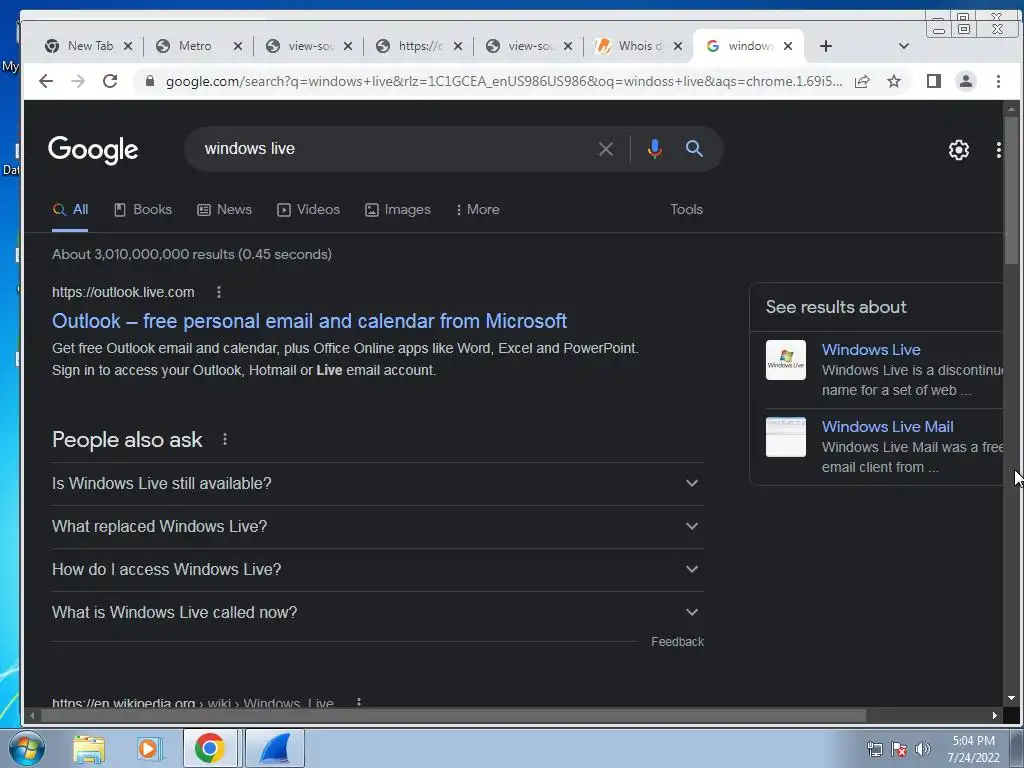Click the scrollbar down arrow
The width and height of the screenshot is (1024, 768).
pyautogui.click(x=1011, y=698)
